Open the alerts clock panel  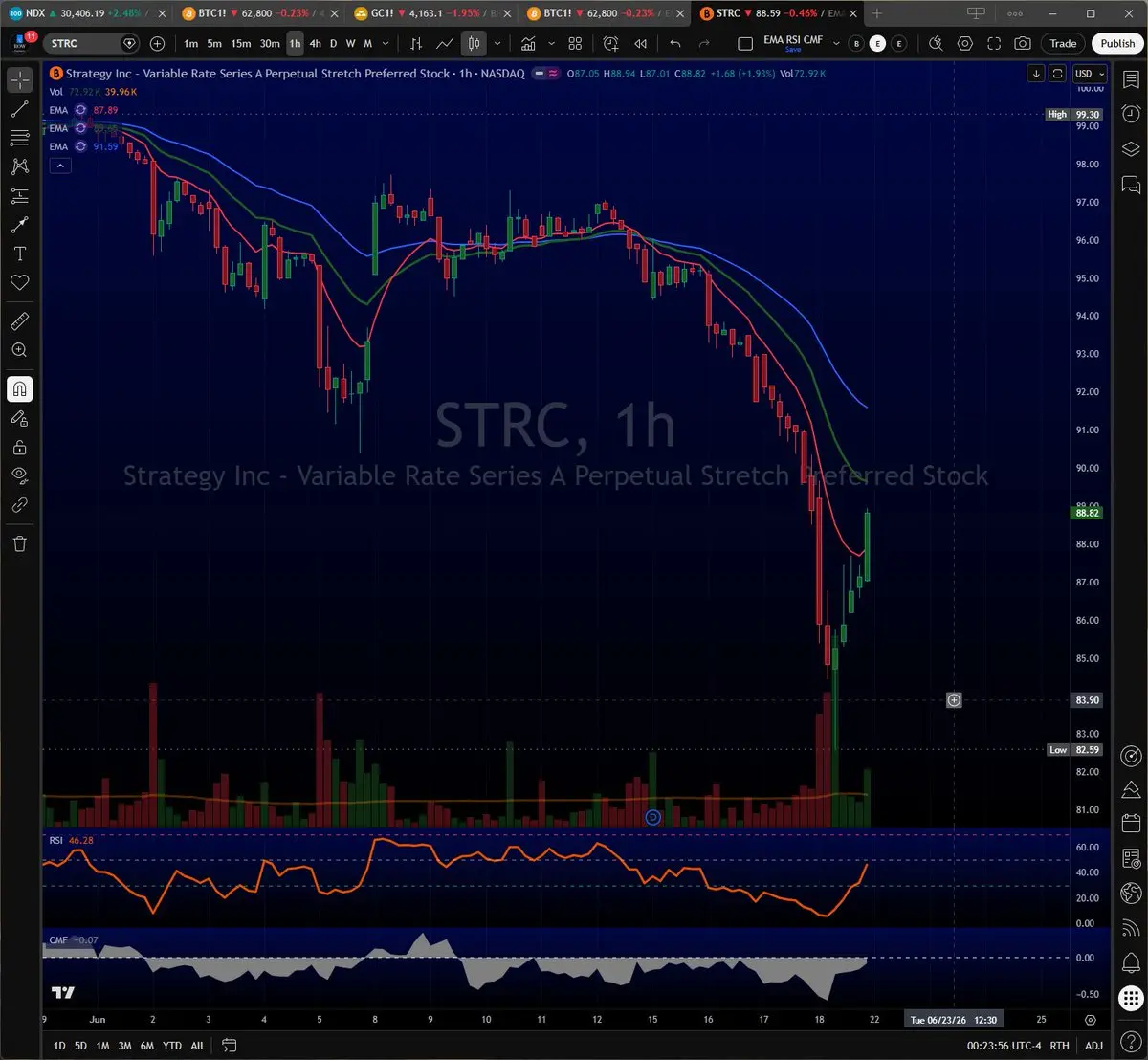(1130, 114)
